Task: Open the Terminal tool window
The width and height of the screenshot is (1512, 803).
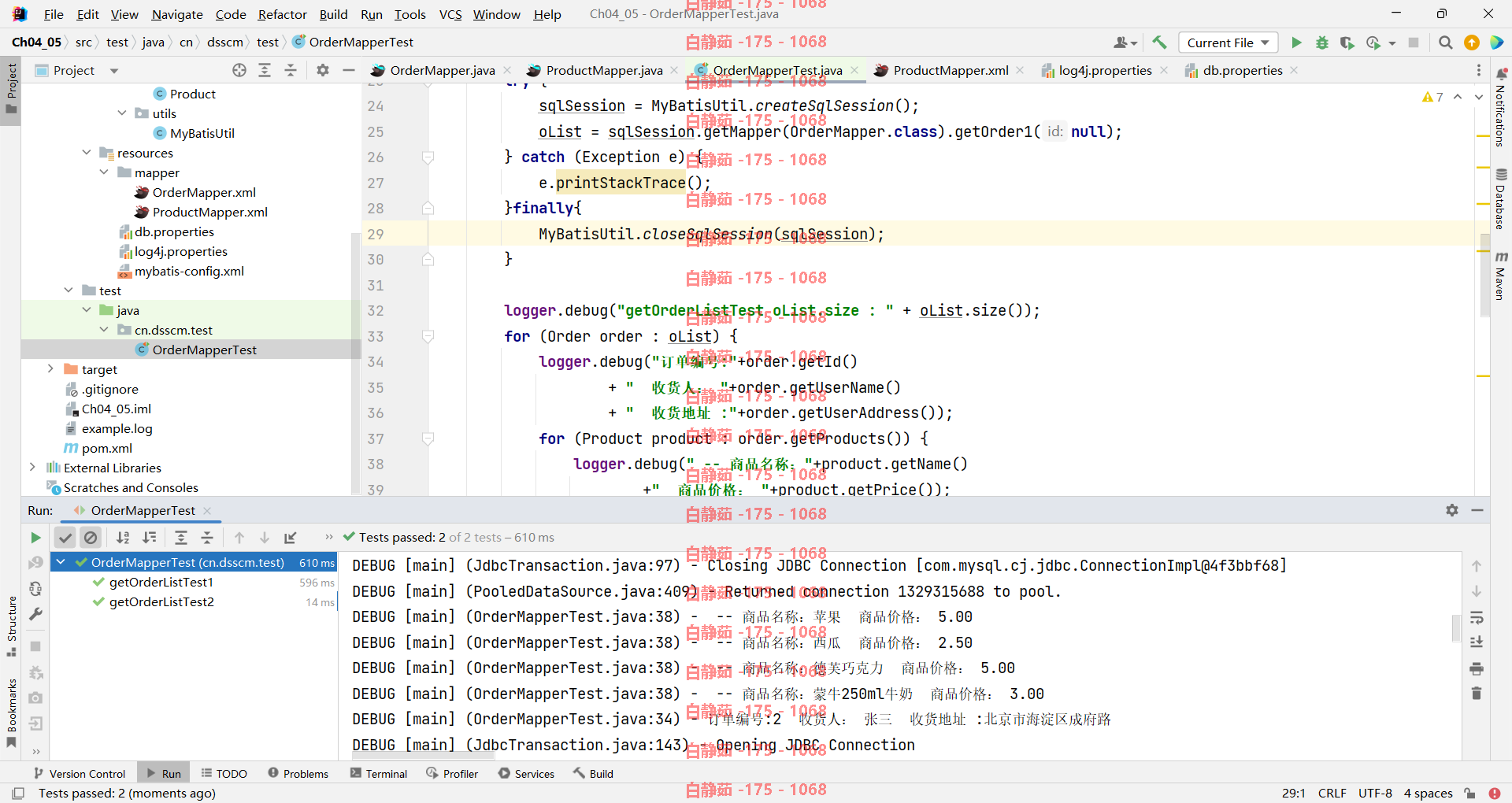Action: click(379, 774)
